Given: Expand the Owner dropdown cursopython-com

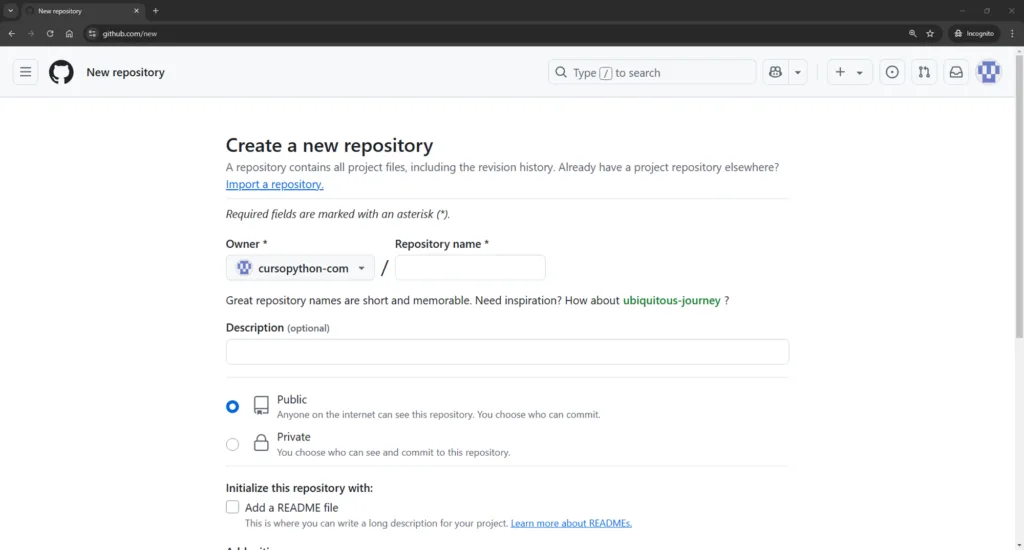Looking at the screenshot, I should (x=300, y=268).
